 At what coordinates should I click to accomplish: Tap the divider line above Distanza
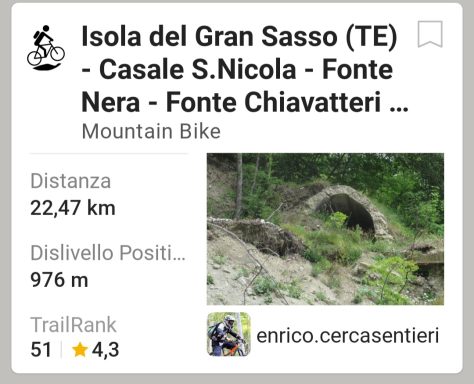[109, 154]
